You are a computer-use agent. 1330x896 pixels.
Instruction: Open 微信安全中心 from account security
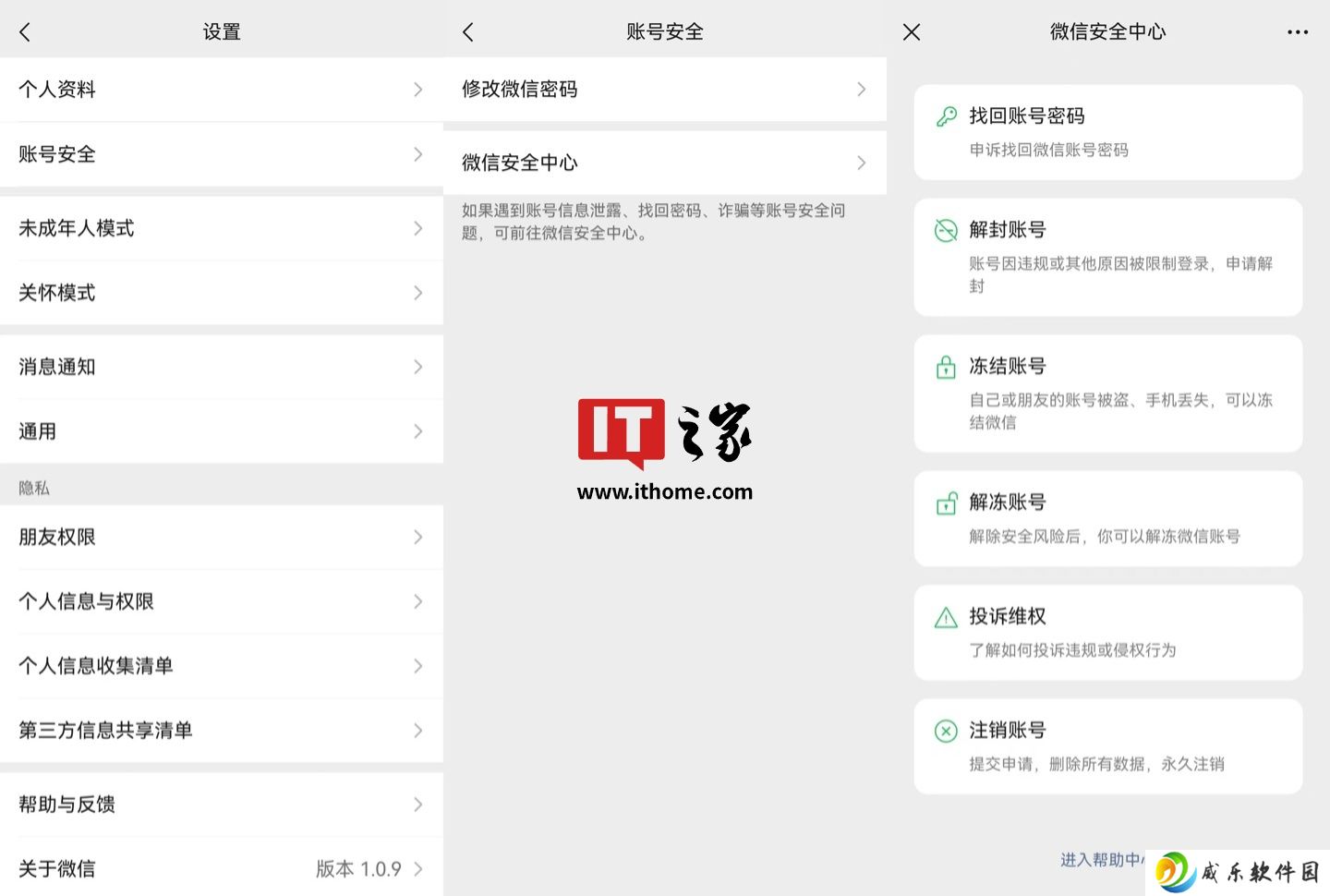tap(665, 163)
